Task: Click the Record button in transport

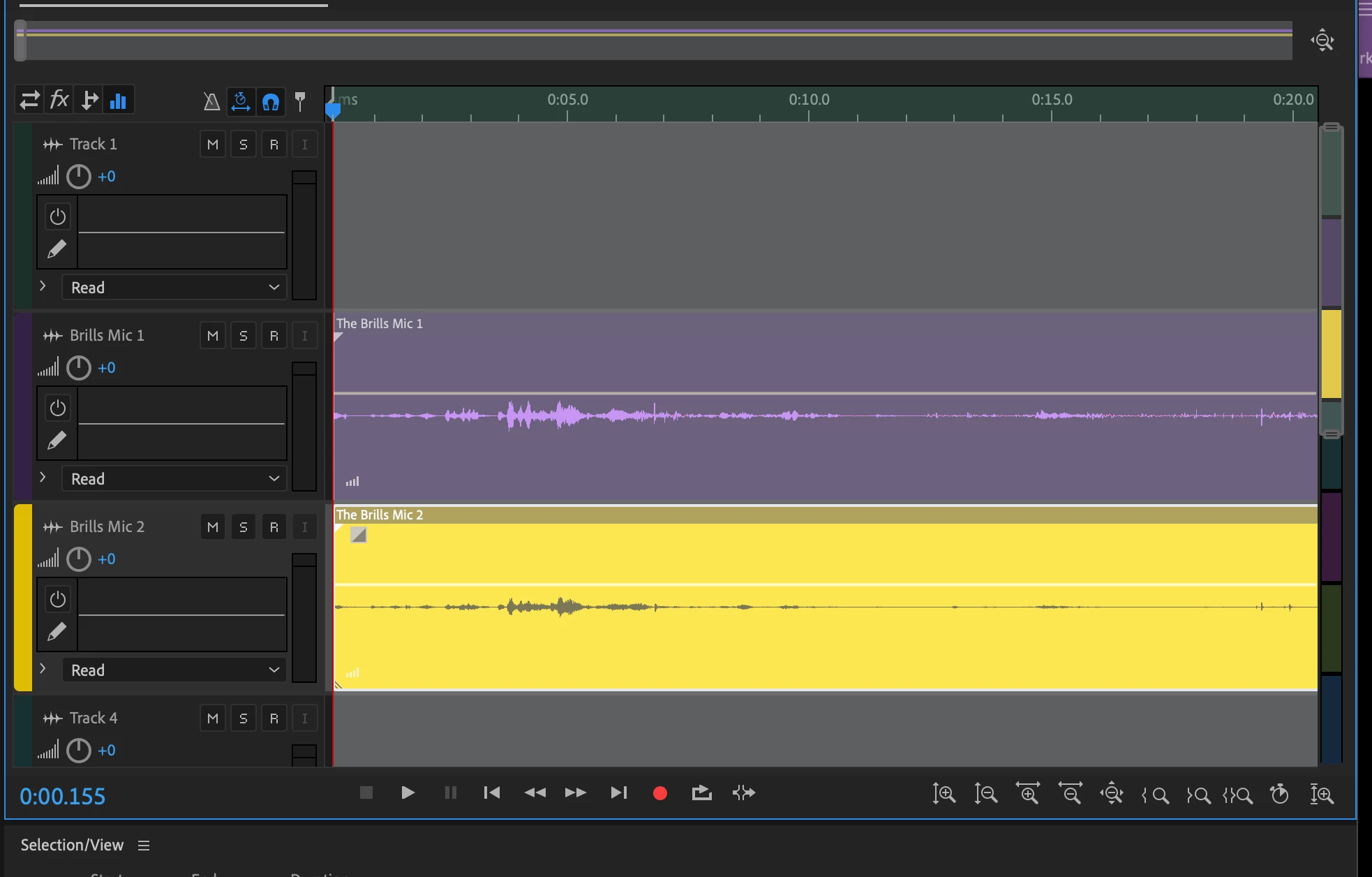Action: pos(659,793)
